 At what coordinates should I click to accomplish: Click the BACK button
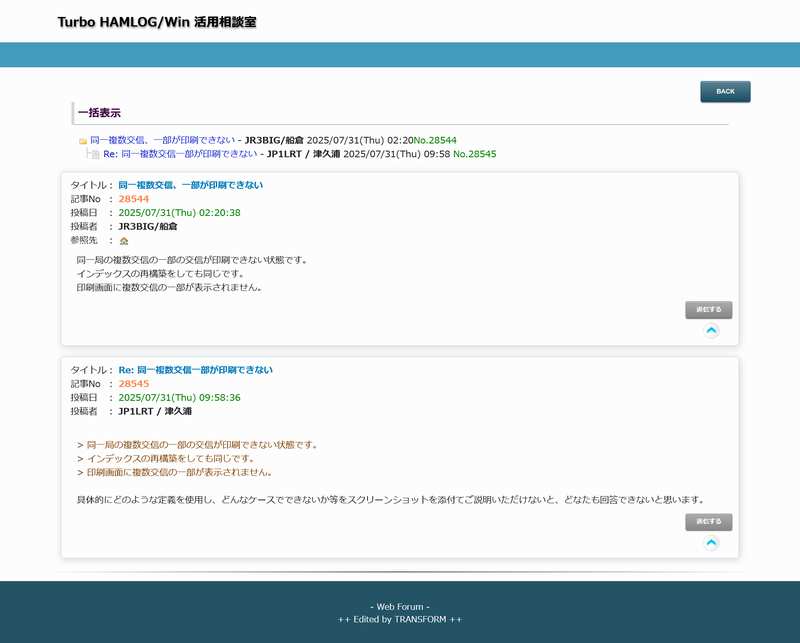725,92
